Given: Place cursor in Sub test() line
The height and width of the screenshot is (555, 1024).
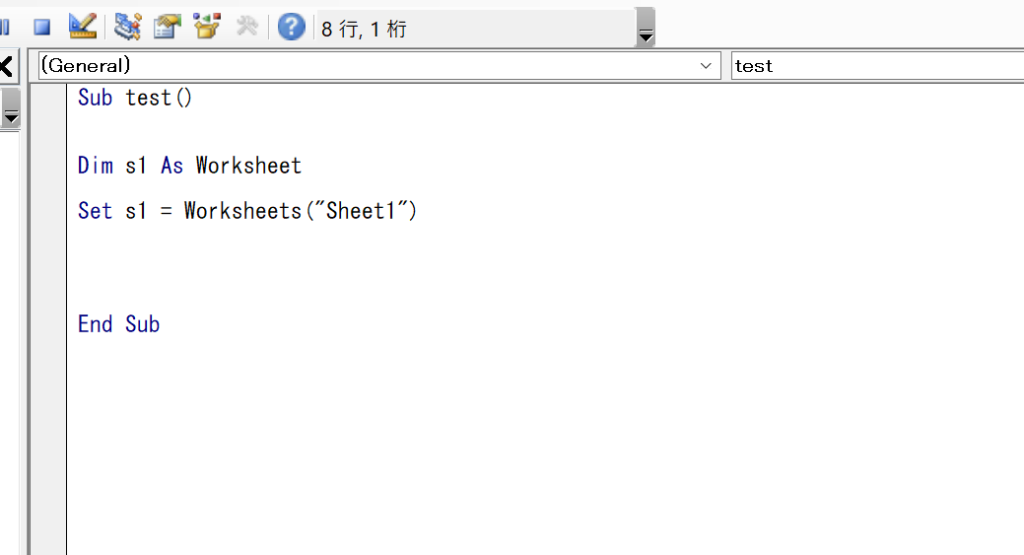Looking at the screenshot, I should (135, 98).
